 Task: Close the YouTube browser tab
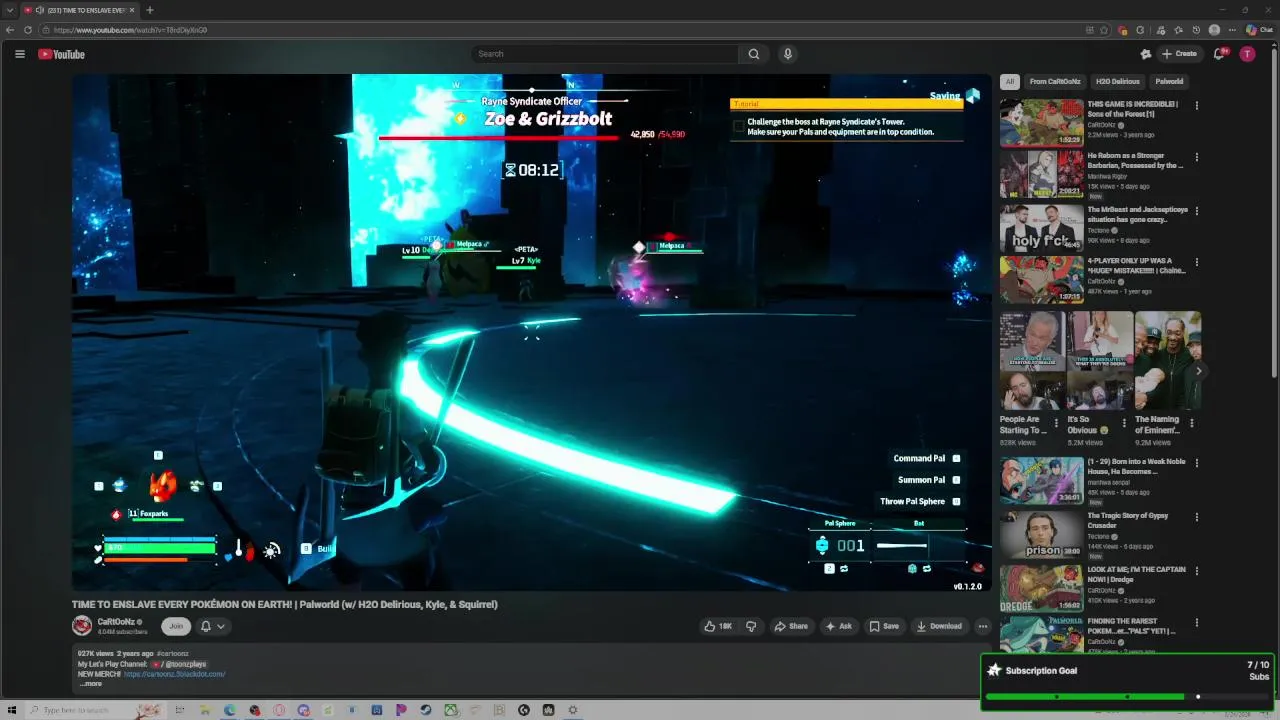pyautogui.click(x=132, y=10)
